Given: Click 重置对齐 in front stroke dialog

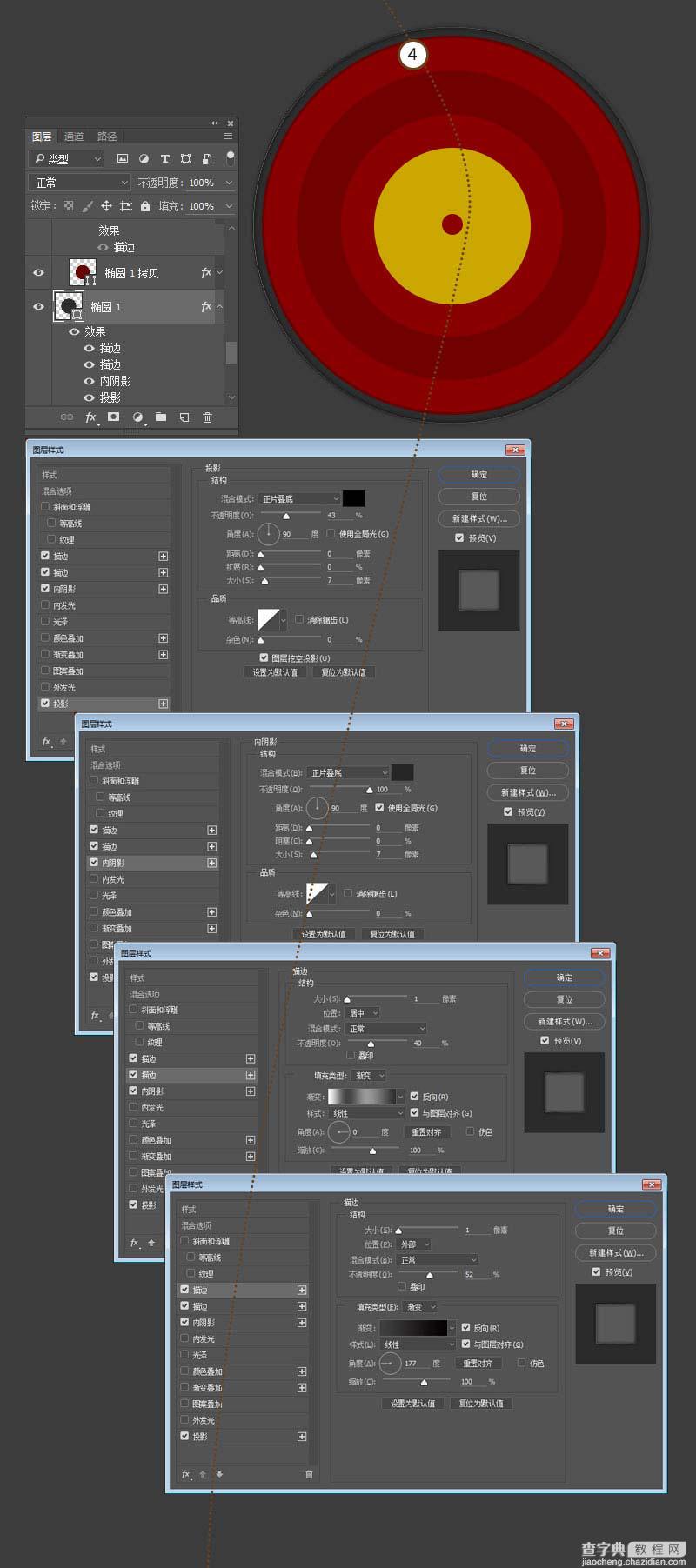Looking at the screenshot, I should 478,1363.
